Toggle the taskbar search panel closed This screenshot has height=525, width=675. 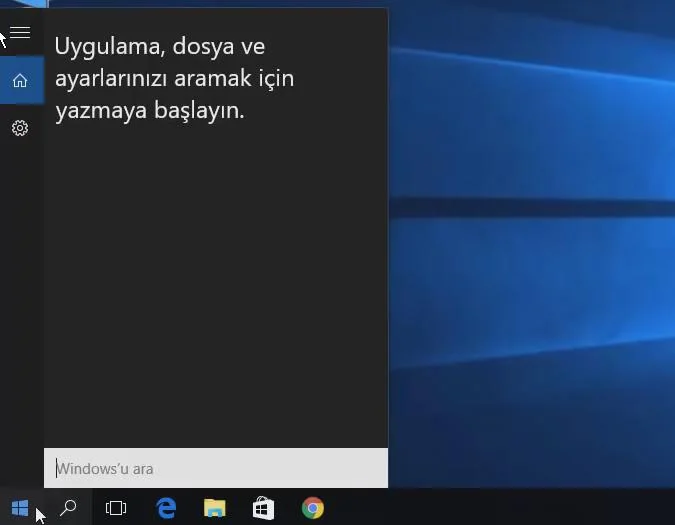68,508
